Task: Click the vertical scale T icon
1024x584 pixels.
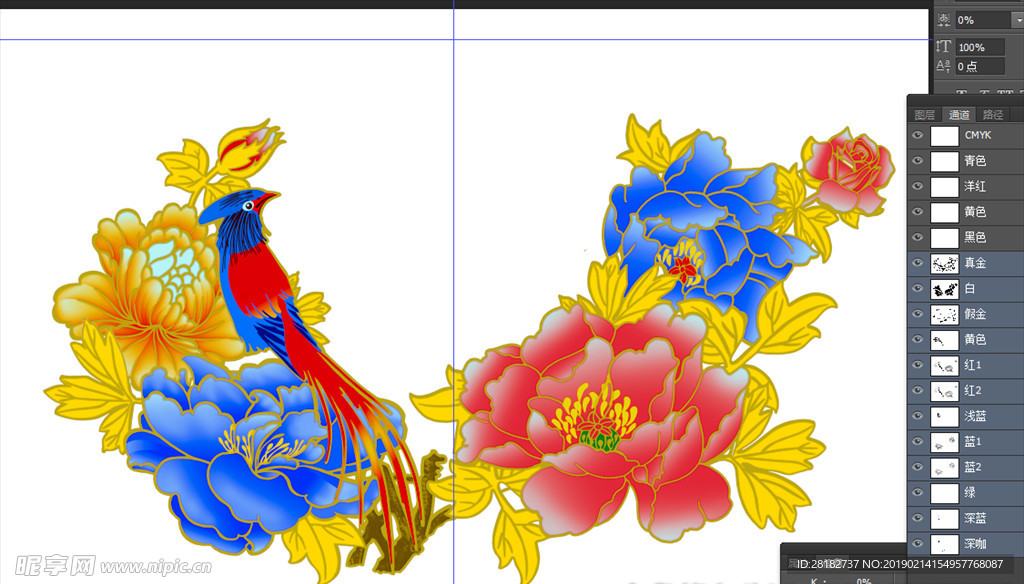Action: click(x=943, y=47)
